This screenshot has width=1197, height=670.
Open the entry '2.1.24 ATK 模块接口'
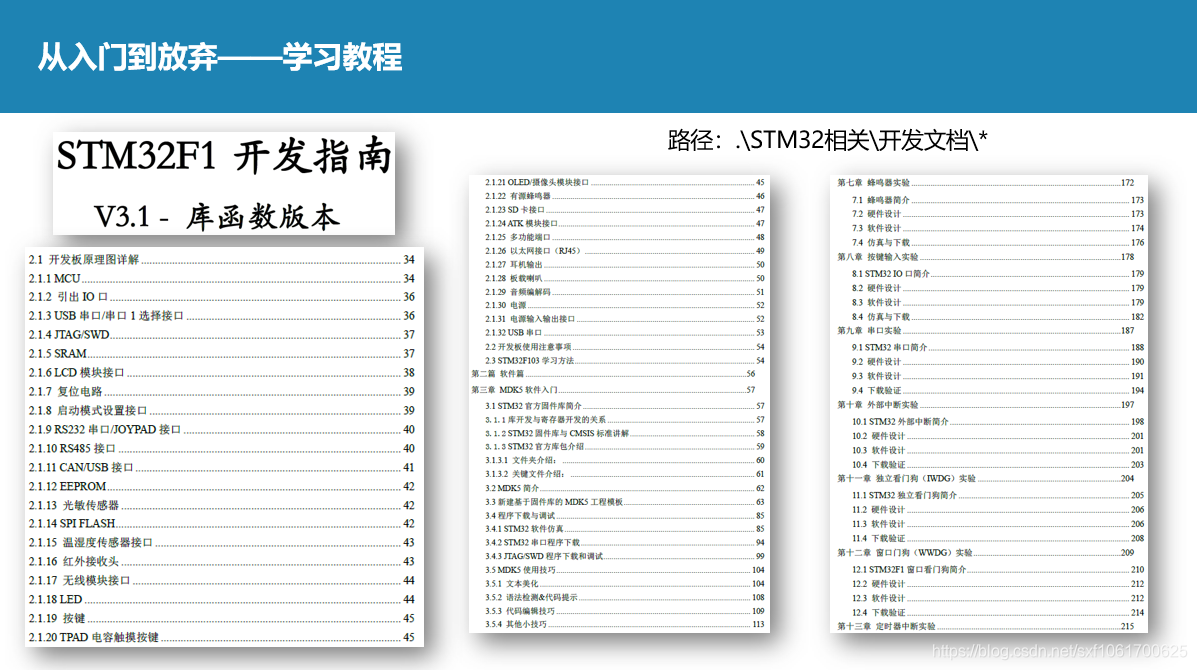tap(624, 224)
